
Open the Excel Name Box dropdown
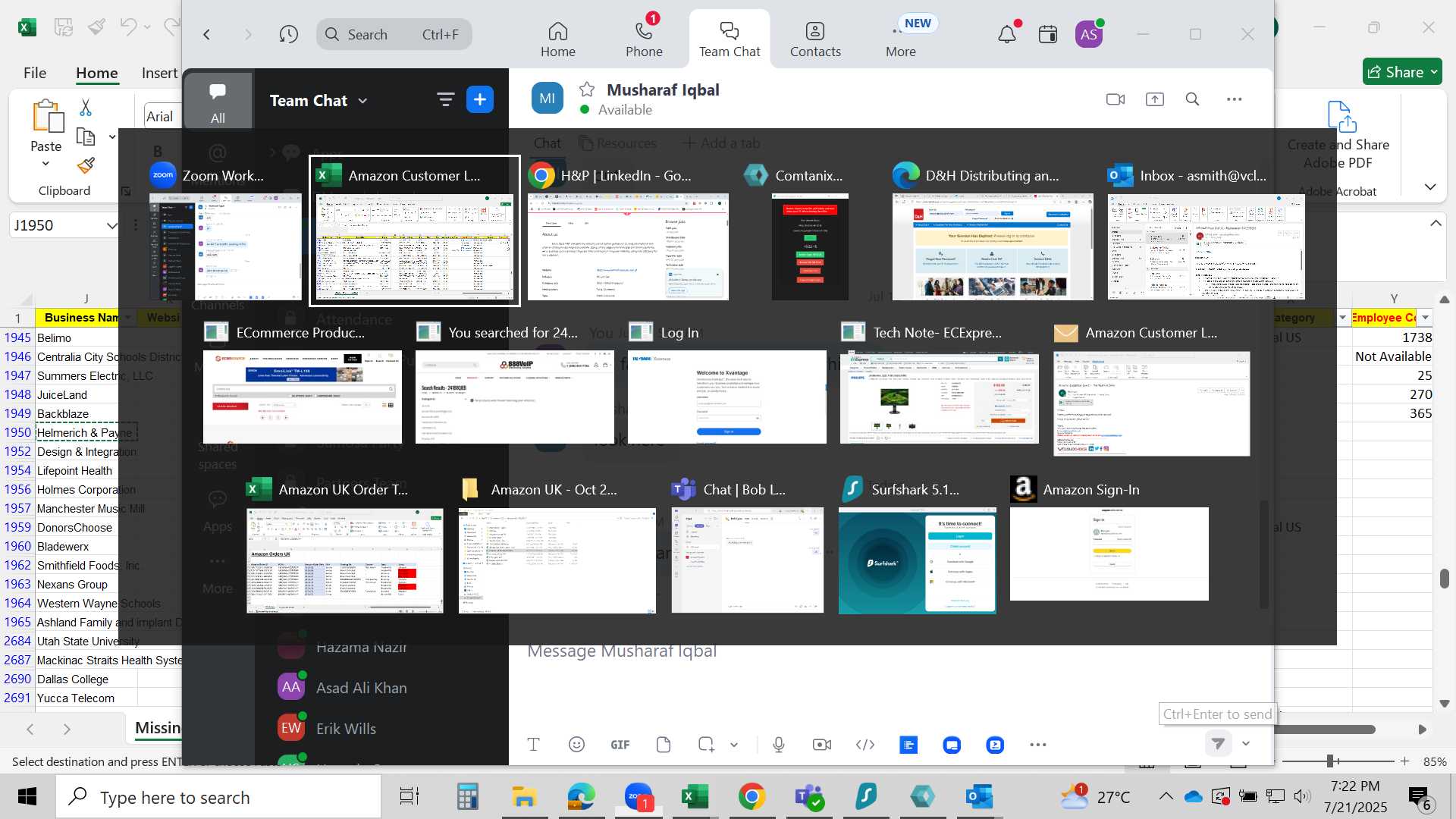[111, 225]
